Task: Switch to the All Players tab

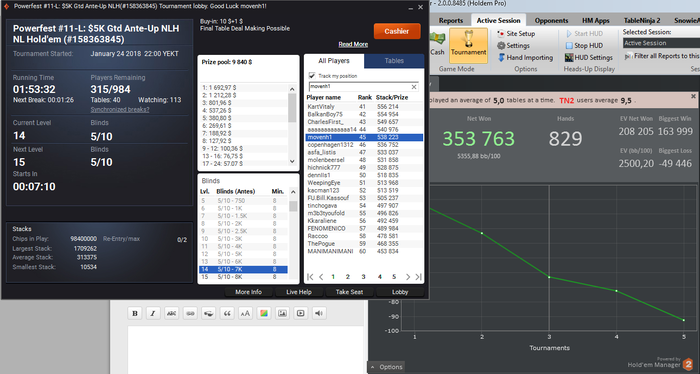Action: tap(334, 61)
